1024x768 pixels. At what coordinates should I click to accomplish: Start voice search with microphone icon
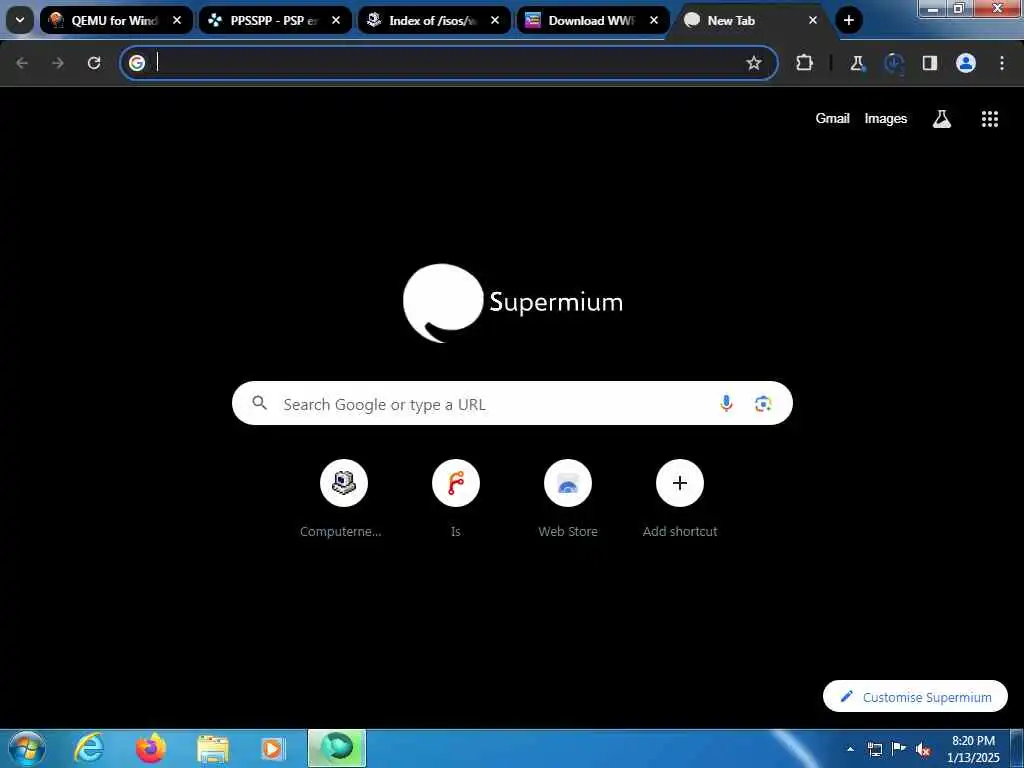pyautogui.click(x=726, y=404)
